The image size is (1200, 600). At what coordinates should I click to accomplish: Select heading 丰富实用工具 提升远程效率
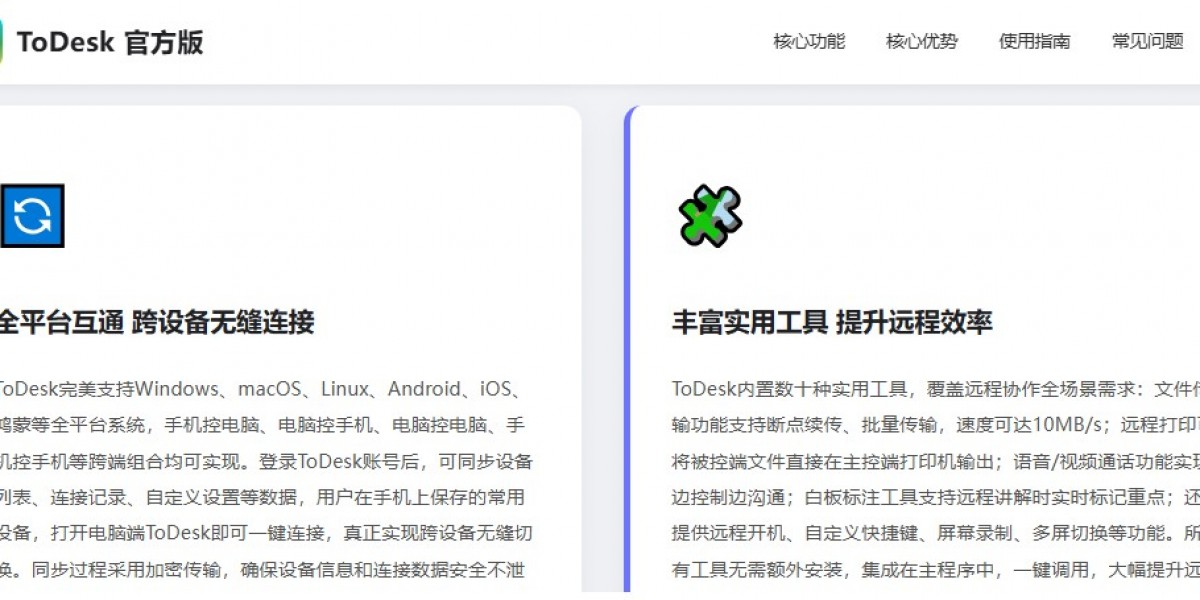tap(832, 322)
